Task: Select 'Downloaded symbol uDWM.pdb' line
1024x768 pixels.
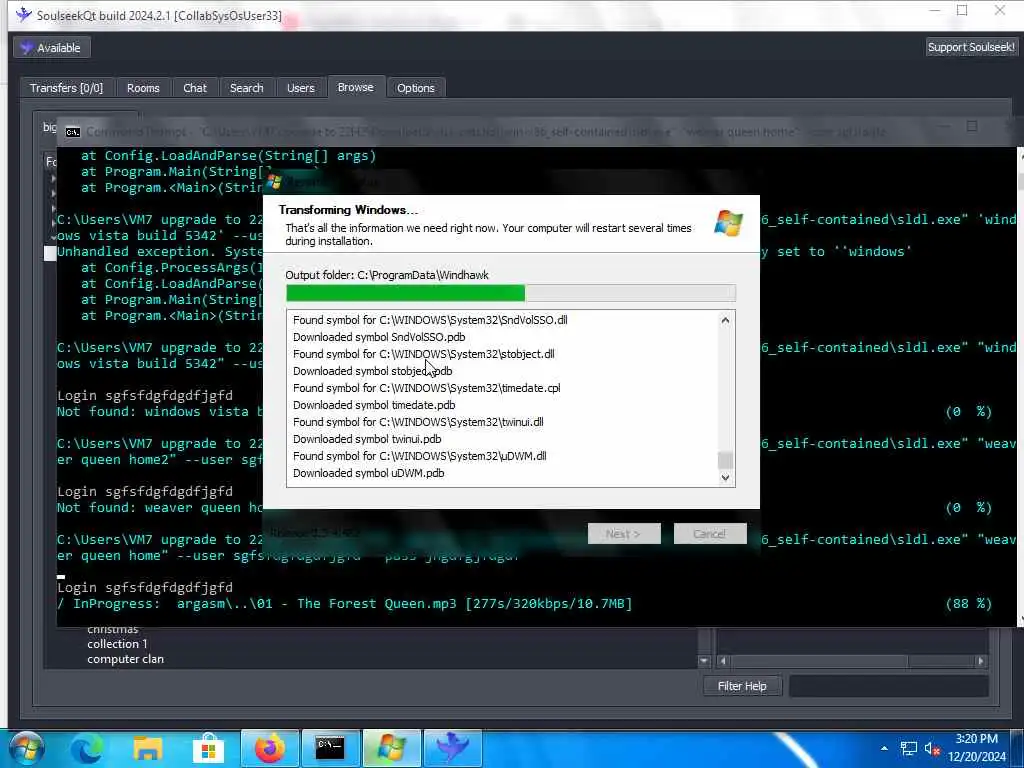Action: [368, 473]
